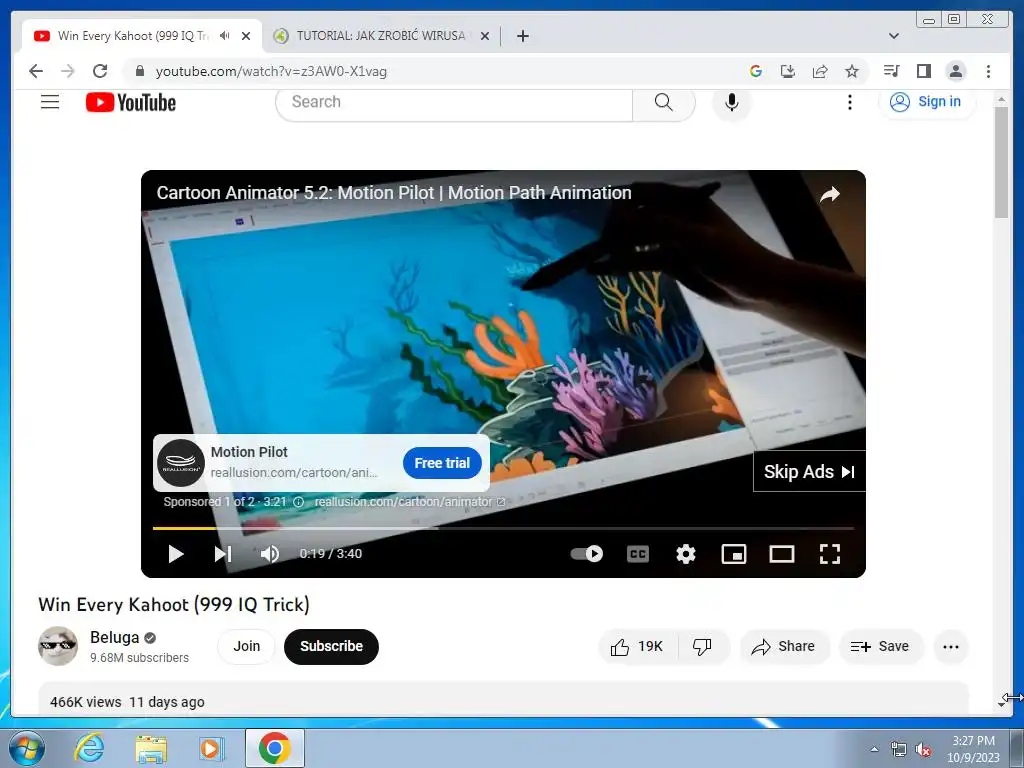Bookmark this page with star

pos(852,71)
